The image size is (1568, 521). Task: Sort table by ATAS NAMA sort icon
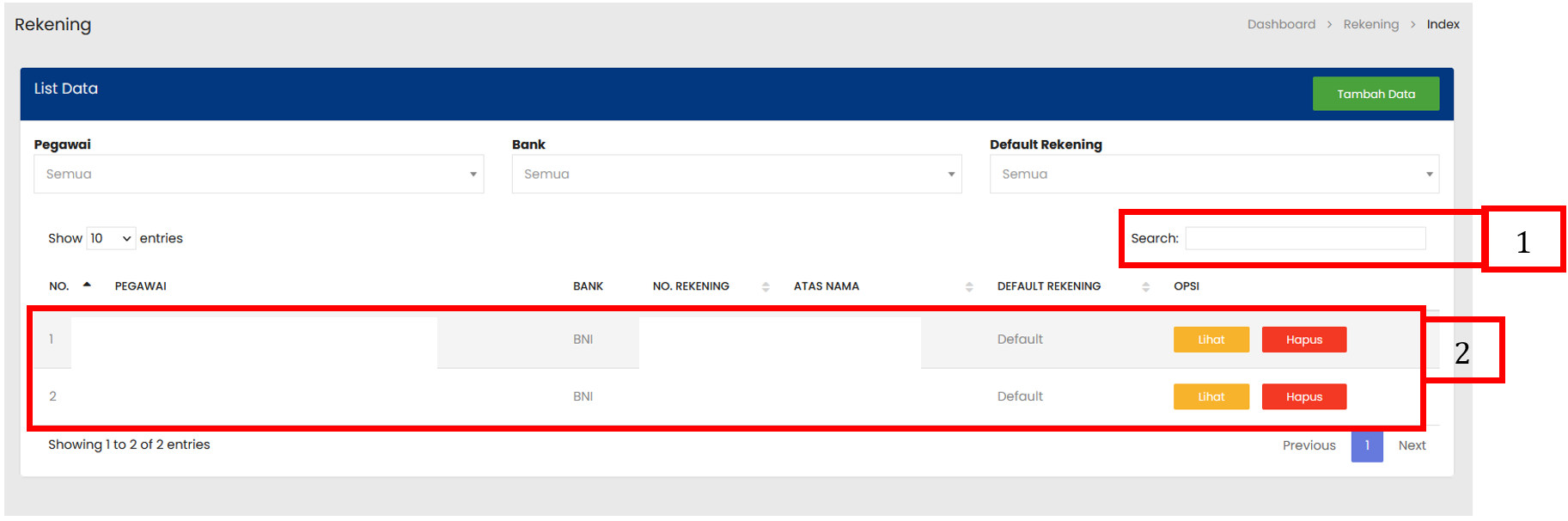969,286
